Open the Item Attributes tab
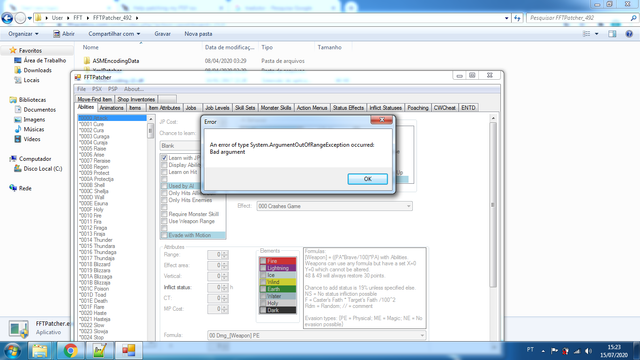The image size is (640, 360). [164, 108]
